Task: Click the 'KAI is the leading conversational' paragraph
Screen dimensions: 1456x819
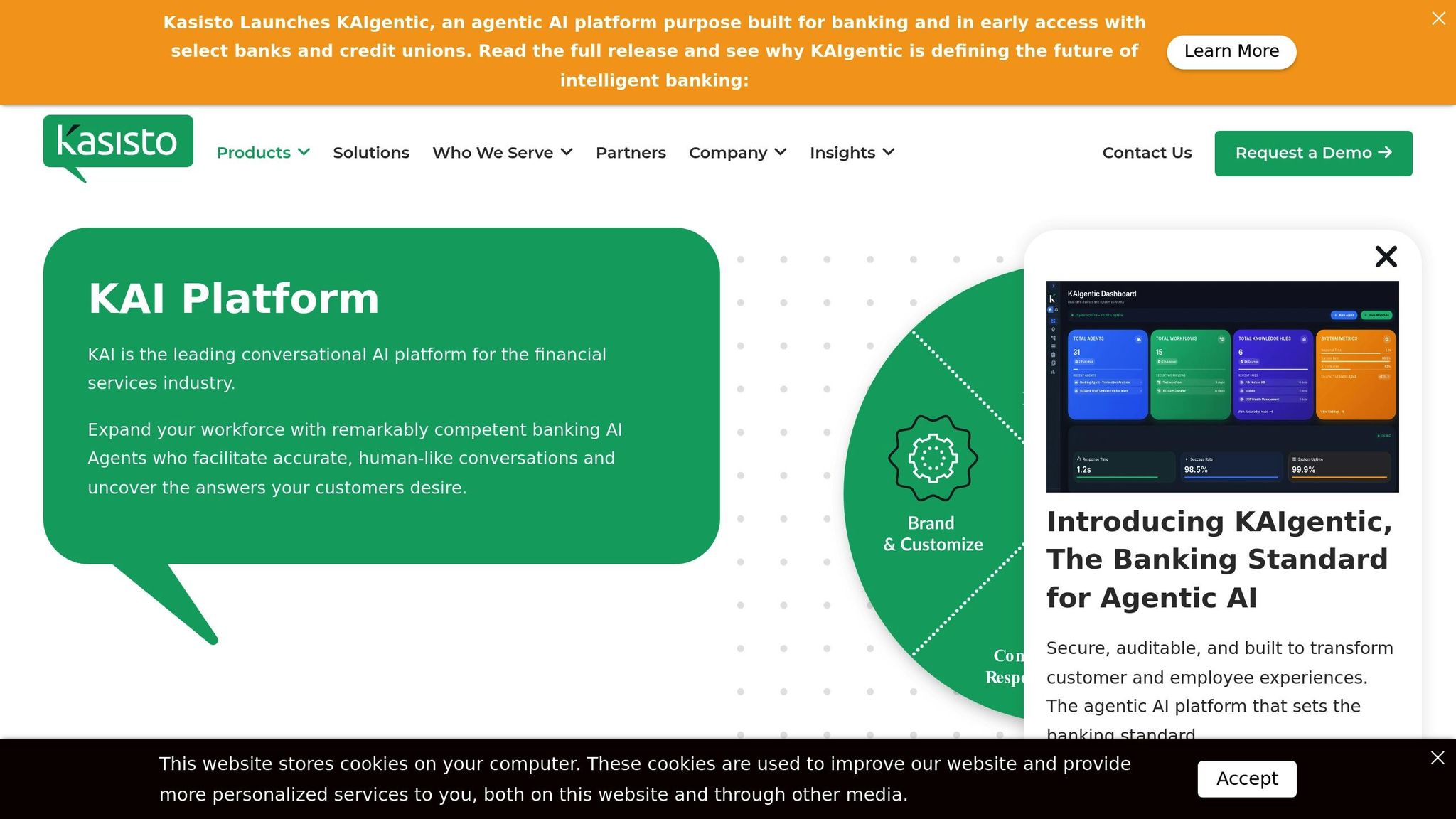Action: (347, 369)
